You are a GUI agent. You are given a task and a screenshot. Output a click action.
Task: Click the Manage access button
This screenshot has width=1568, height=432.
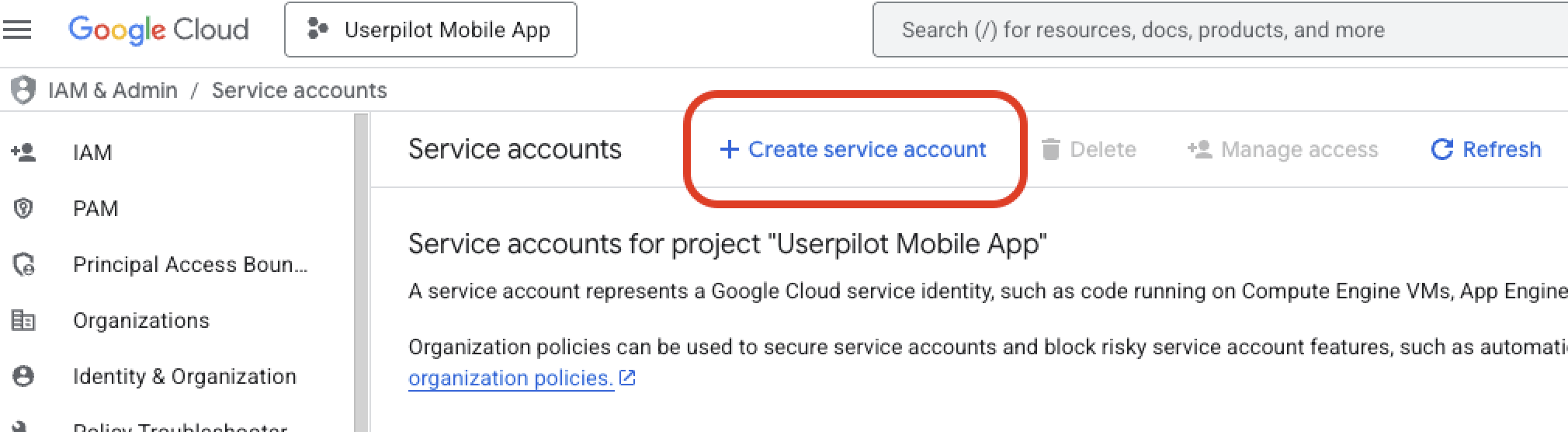[1282, 149]
